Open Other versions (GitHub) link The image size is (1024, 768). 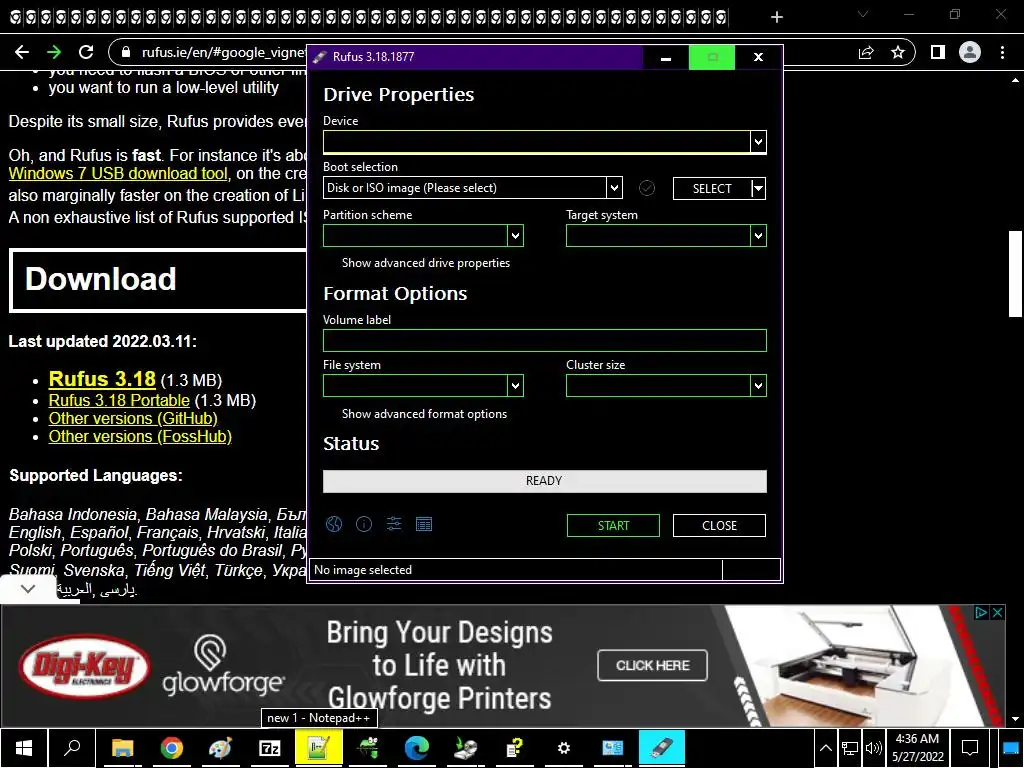tap(133, 418)
